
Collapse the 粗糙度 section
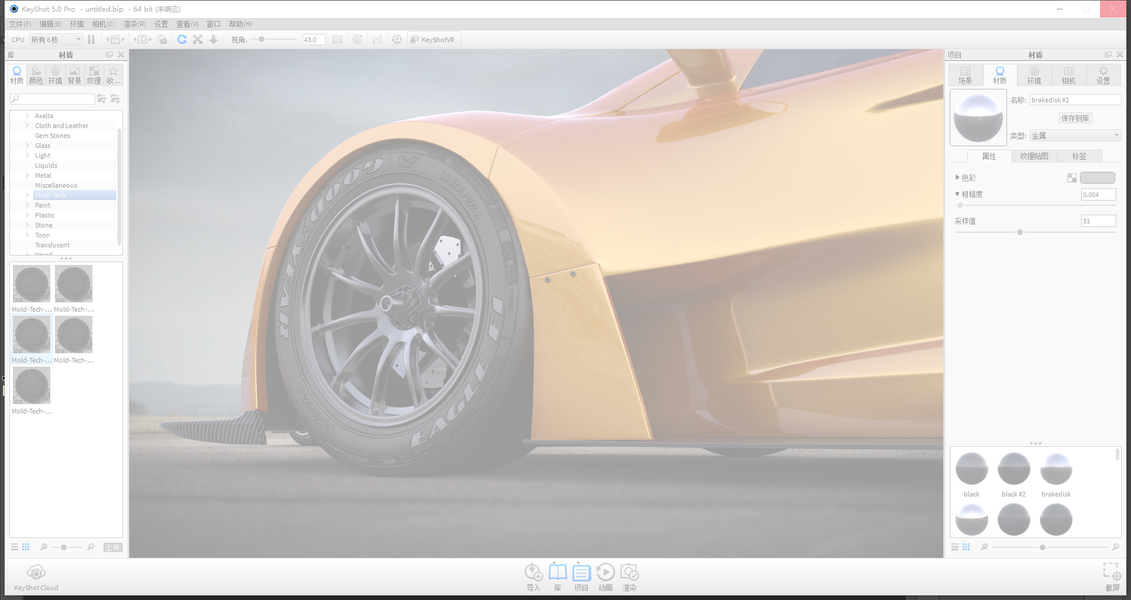coord(957,194)
